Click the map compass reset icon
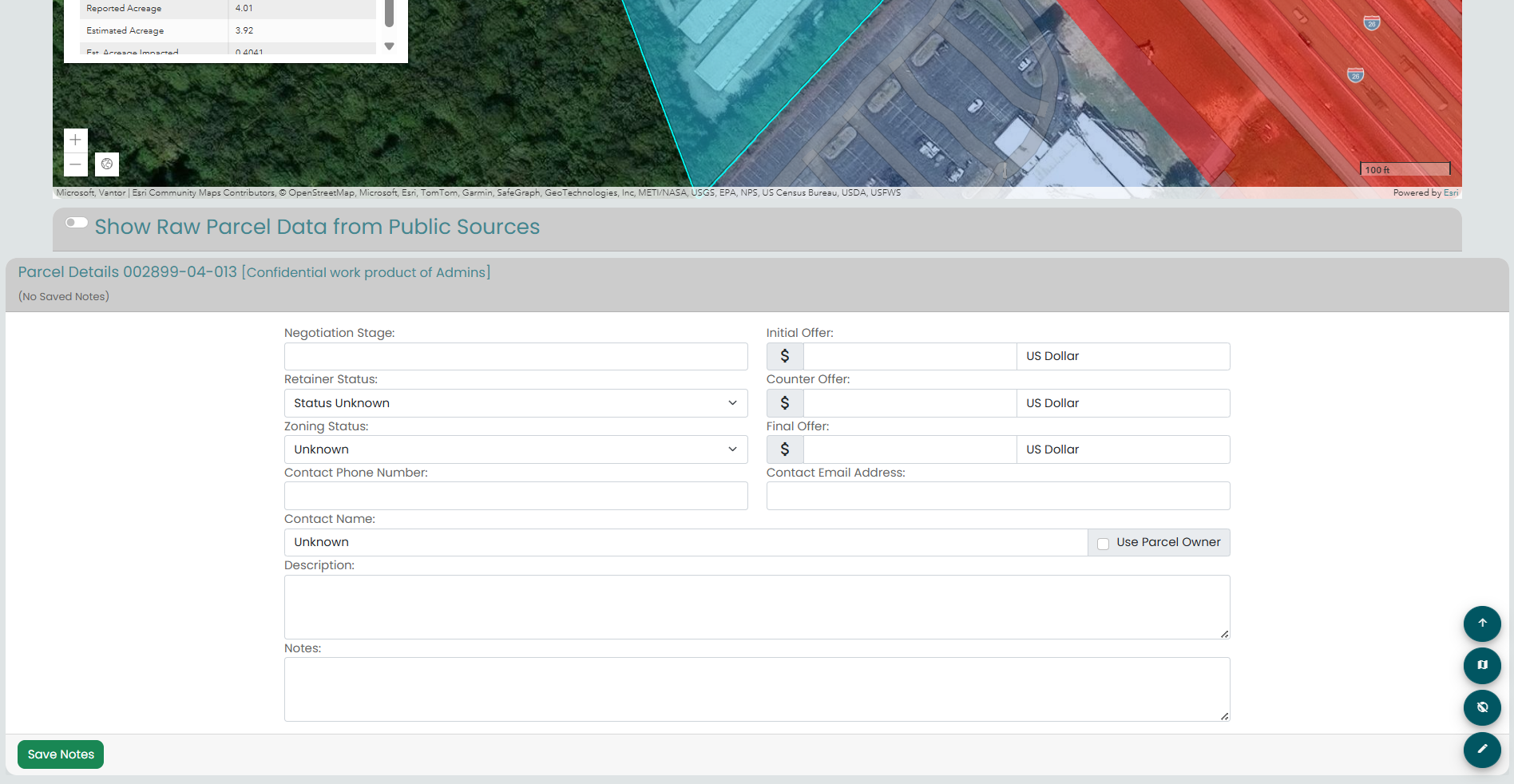The width and height of the screenshot is (1514, 784). 107,164
